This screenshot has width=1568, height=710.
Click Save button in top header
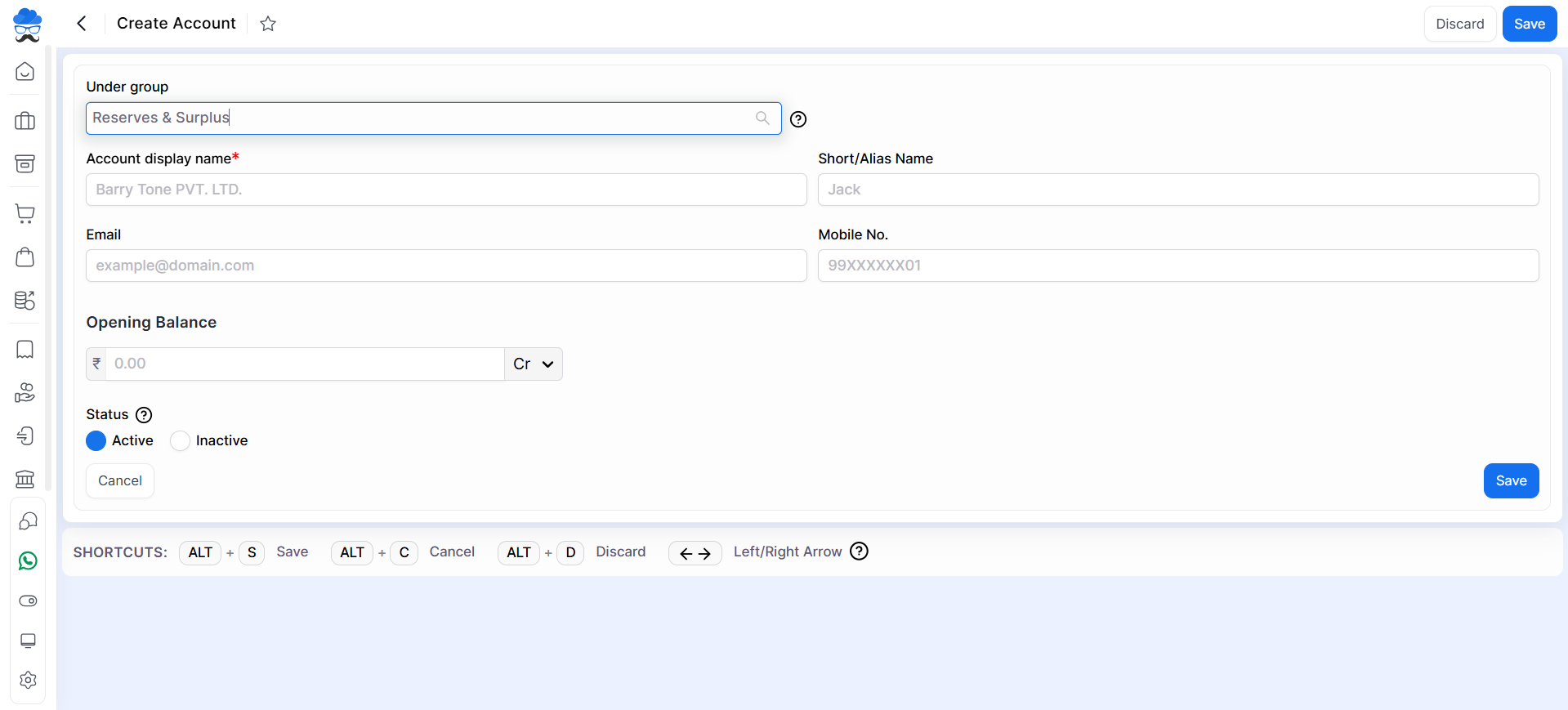[x=1530, y=24]
